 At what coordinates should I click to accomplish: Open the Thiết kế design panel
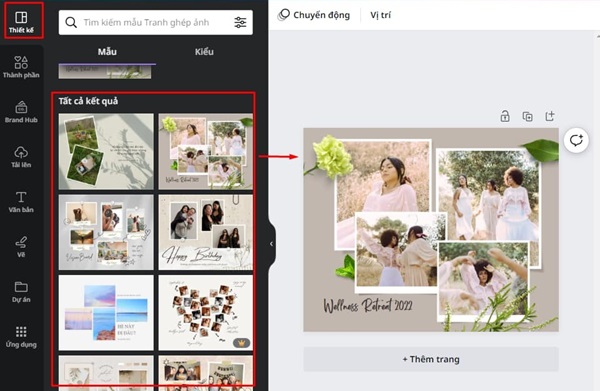click(x=21, y=21)
